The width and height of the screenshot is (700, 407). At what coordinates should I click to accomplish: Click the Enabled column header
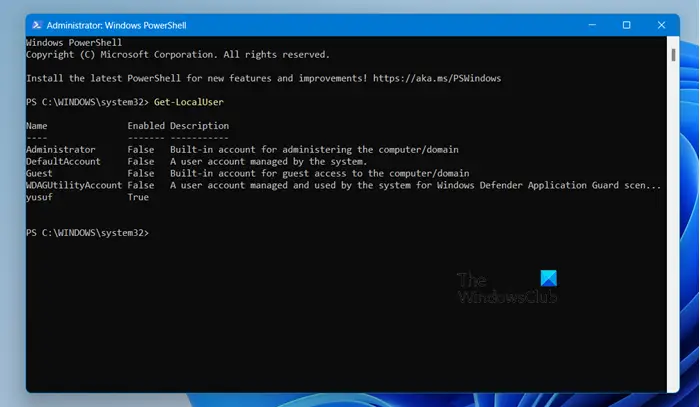[146, 125]
